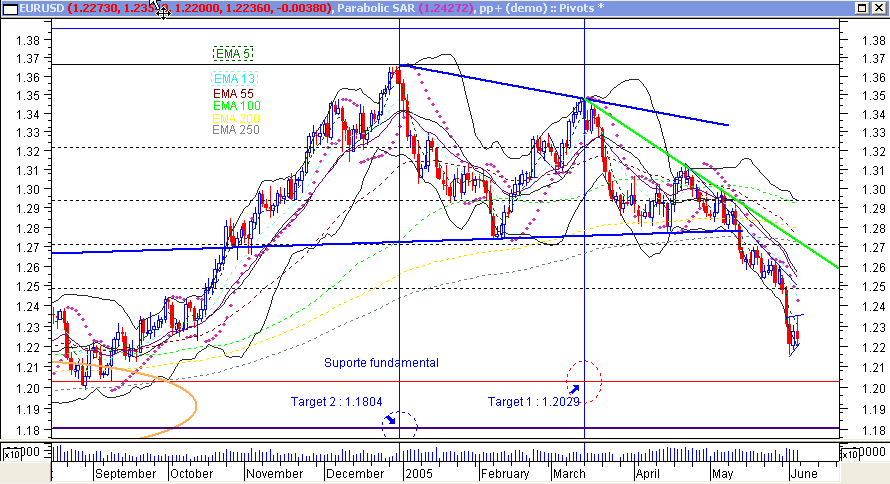Viewport: 890px width, 484px height.
Task: Select the EMA 250 legend label
Action: point(236,130)
